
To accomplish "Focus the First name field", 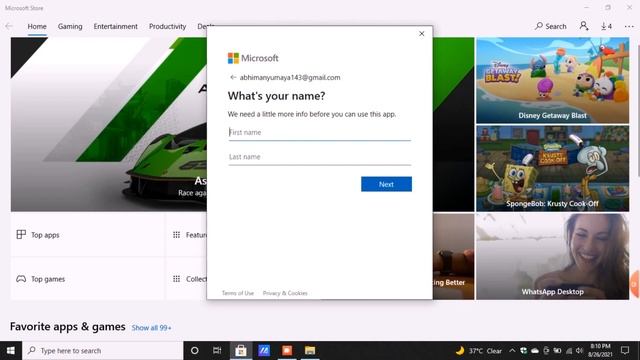I will click(320, 132).
